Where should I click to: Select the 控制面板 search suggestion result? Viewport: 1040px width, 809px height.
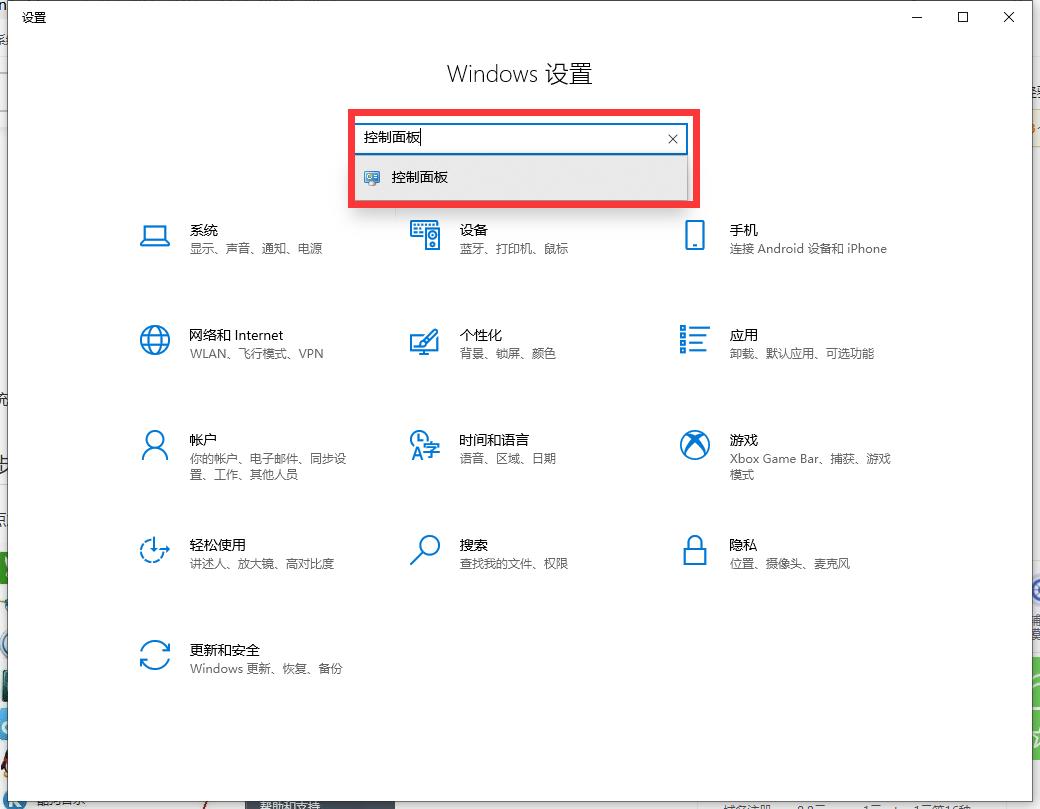[420, 178]
